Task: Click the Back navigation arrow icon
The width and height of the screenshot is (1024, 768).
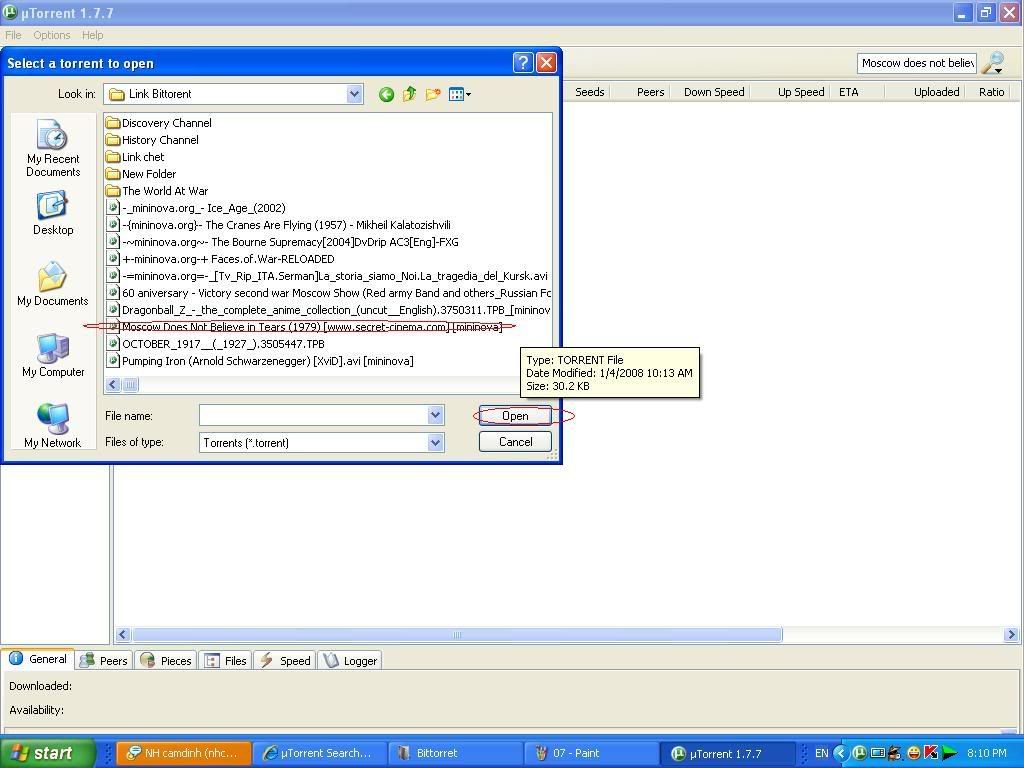Action: [386, 94]
